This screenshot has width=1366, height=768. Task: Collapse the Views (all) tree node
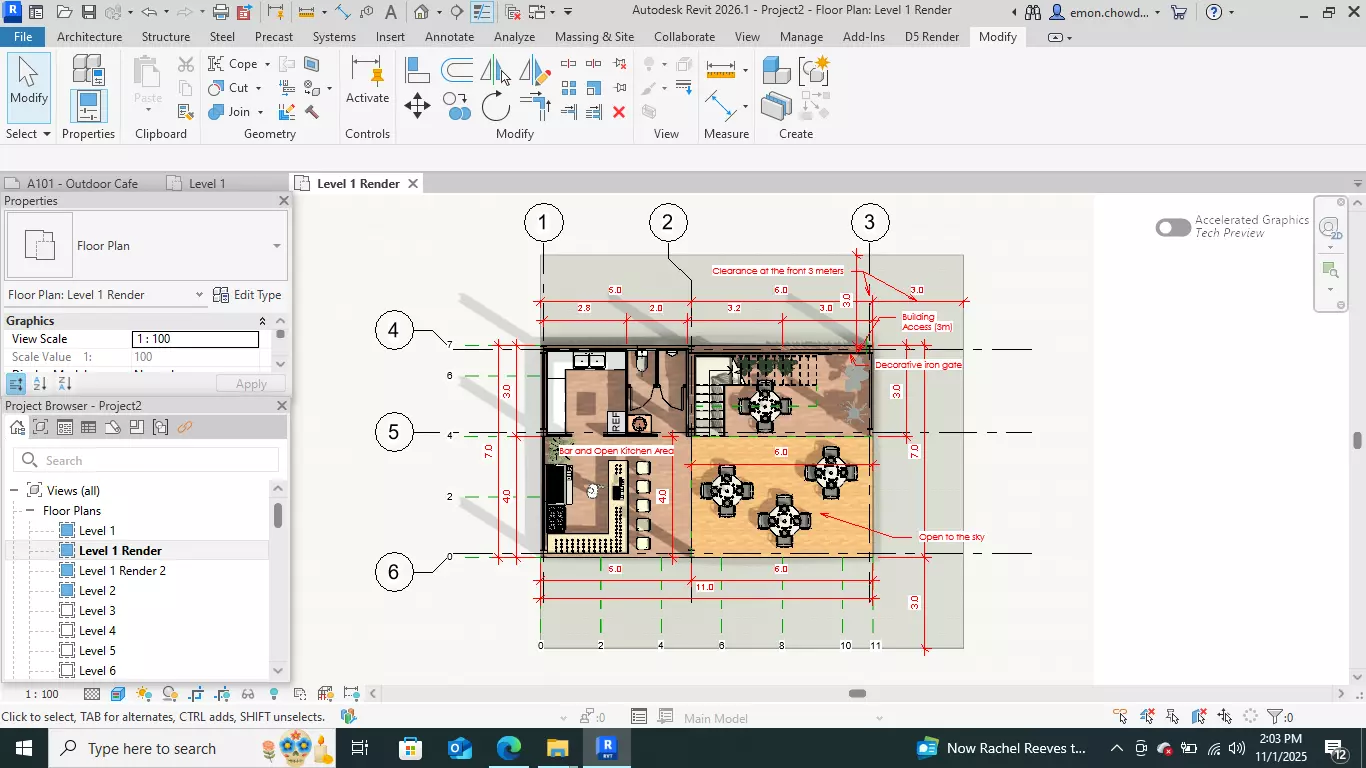click(x=13, y=491)
